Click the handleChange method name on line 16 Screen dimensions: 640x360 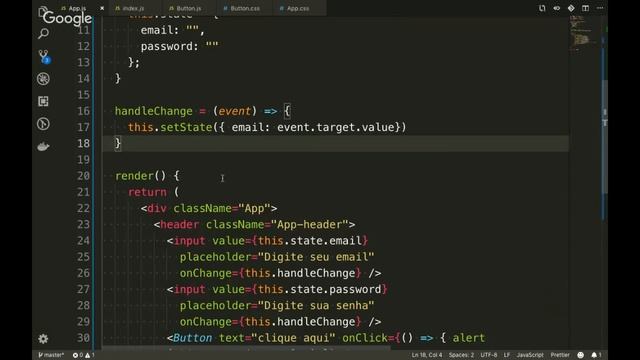click(153, 111)
